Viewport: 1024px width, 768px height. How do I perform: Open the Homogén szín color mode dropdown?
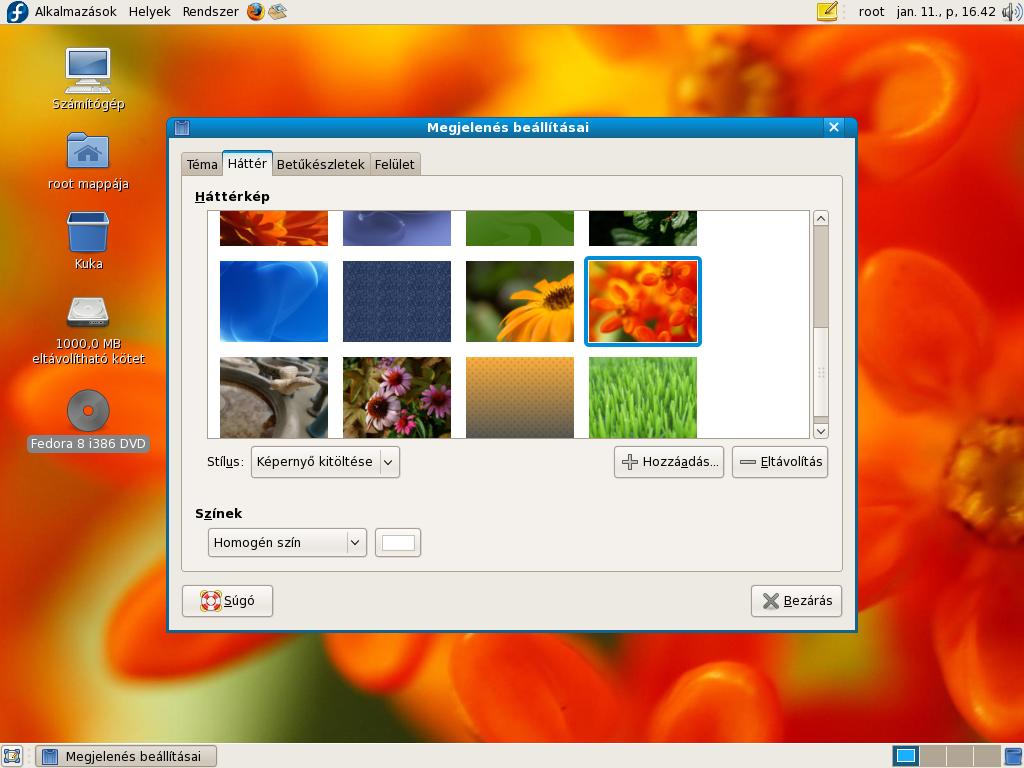pos(287,542)
